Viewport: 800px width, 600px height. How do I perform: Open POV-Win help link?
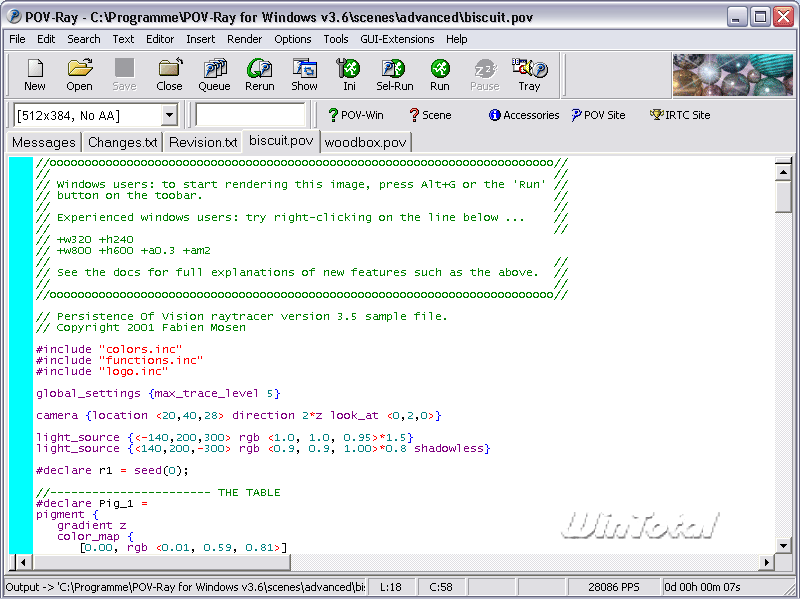coord(356,115)
